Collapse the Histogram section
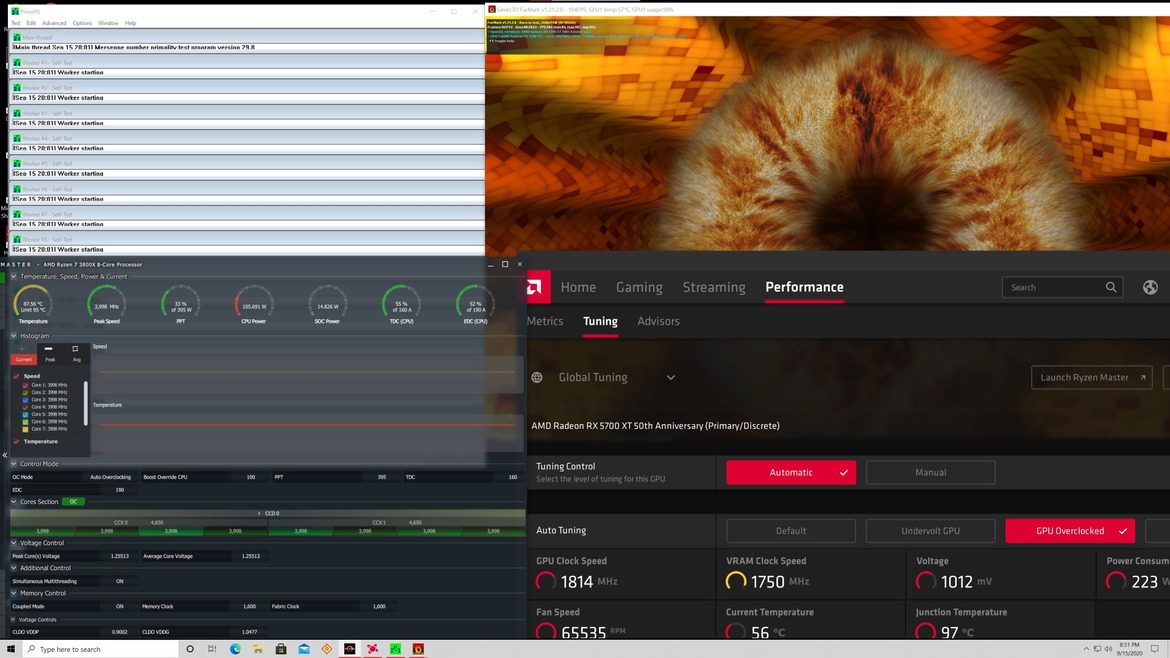Viewport: 1170px width, 658px height. [13, 336]
